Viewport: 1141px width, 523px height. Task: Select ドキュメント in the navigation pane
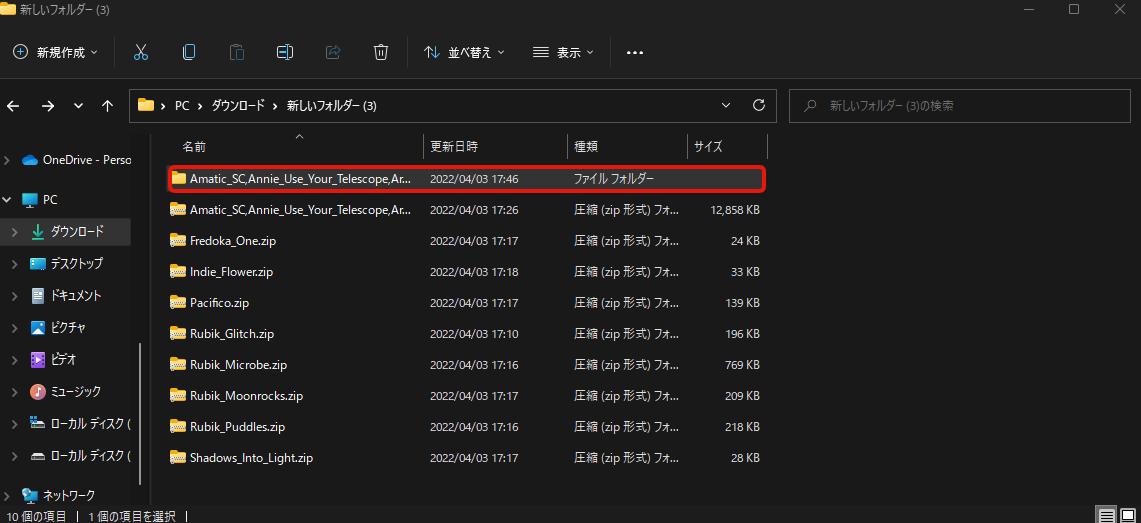point(76,296)
